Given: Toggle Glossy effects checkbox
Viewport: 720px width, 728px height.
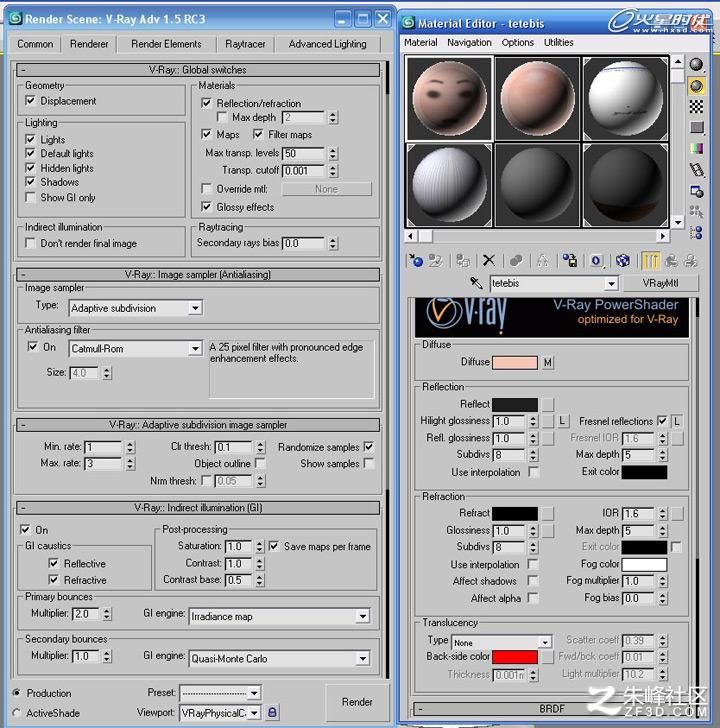Looking at the screenshot, I should click(x=206, y=206).
